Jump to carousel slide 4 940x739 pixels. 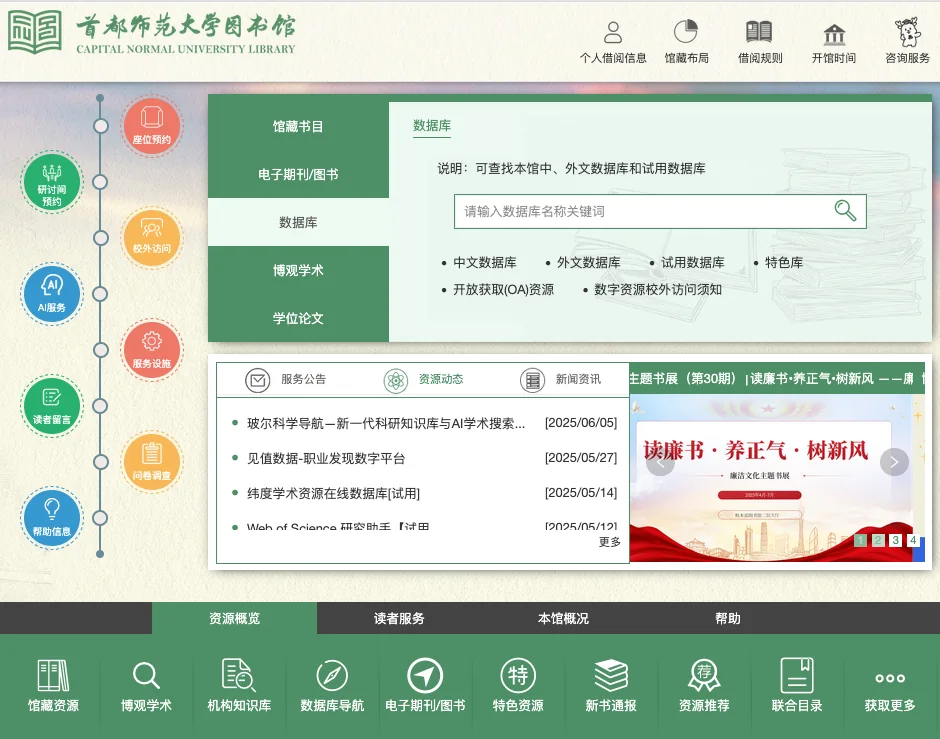point(912,540)
